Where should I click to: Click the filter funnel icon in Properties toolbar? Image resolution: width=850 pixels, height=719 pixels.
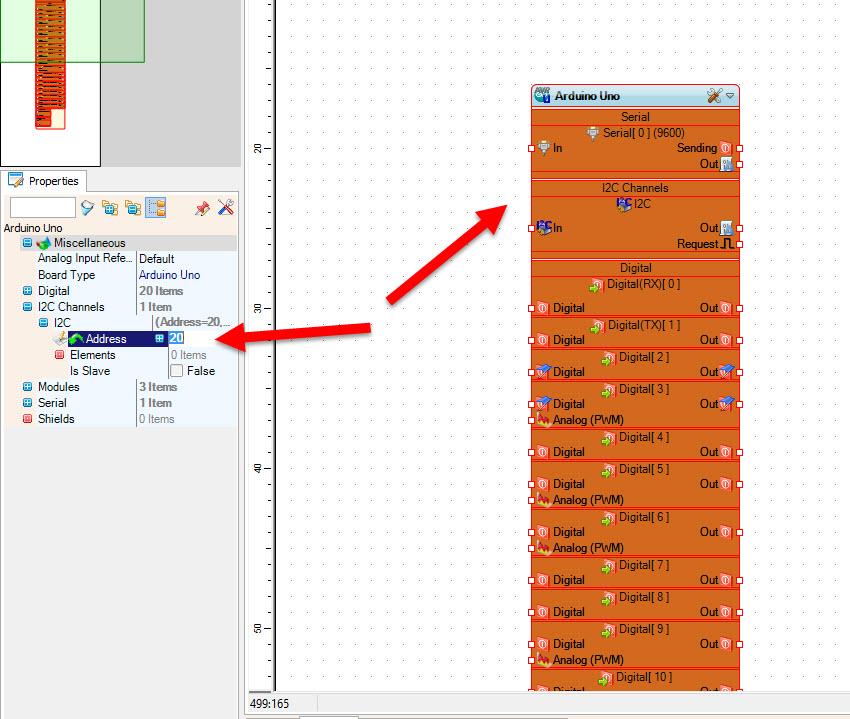(87, 208)
